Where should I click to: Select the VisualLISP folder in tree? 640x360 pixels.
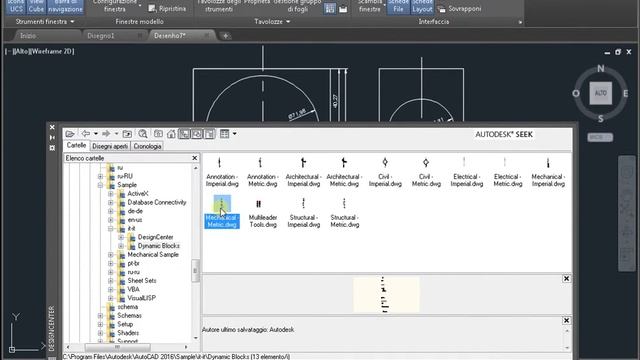pyautogui.click(x=142, y=298)
